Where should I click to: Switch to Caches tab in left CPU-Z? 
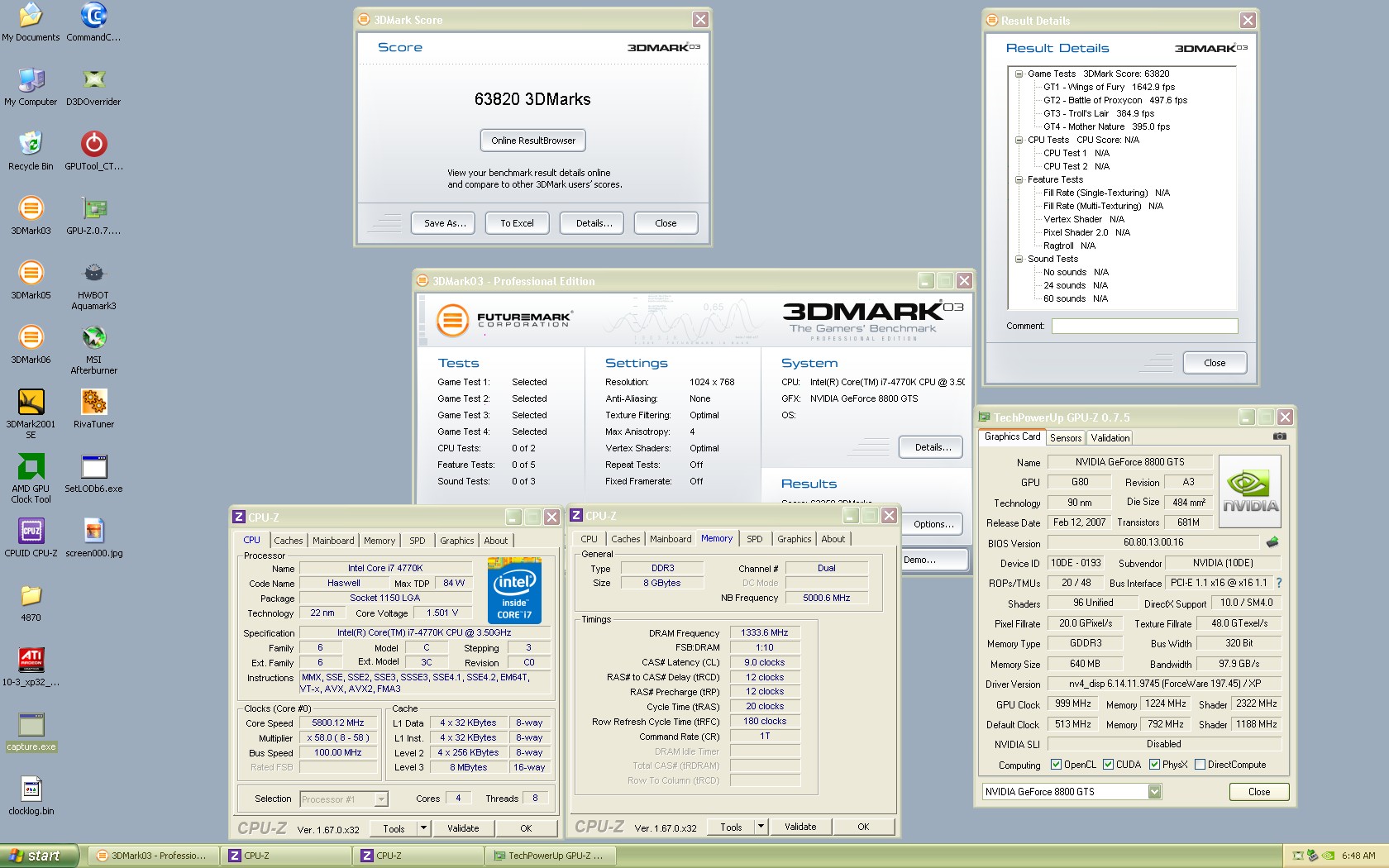click(x=289, y=541)
